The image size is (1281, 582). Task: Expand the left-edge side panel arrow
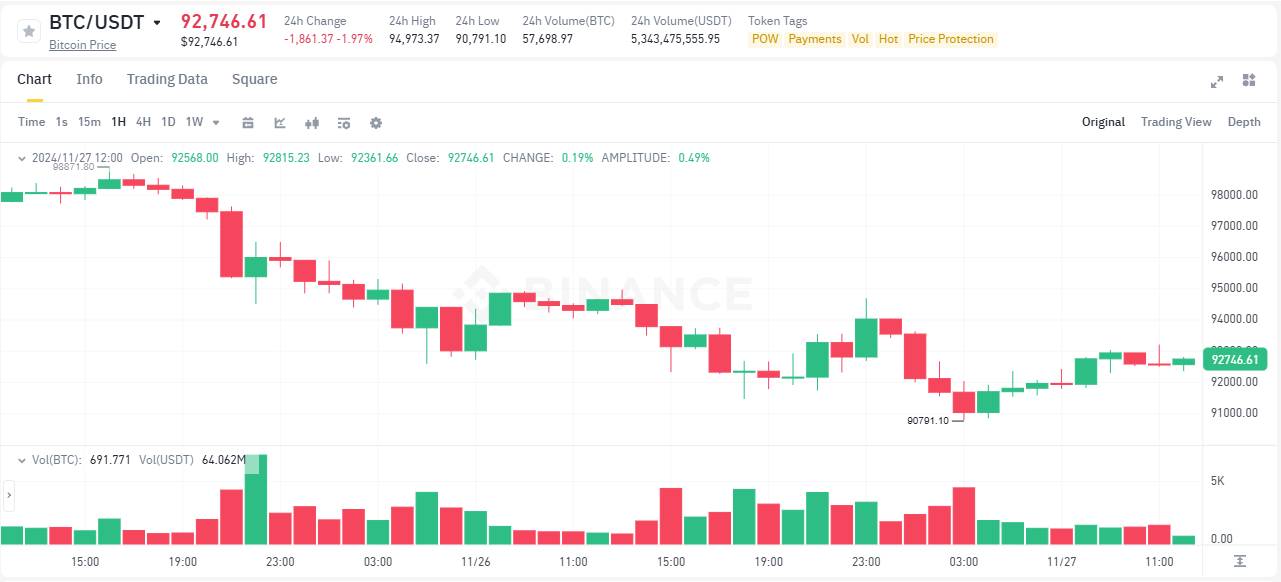click(8, 494)
